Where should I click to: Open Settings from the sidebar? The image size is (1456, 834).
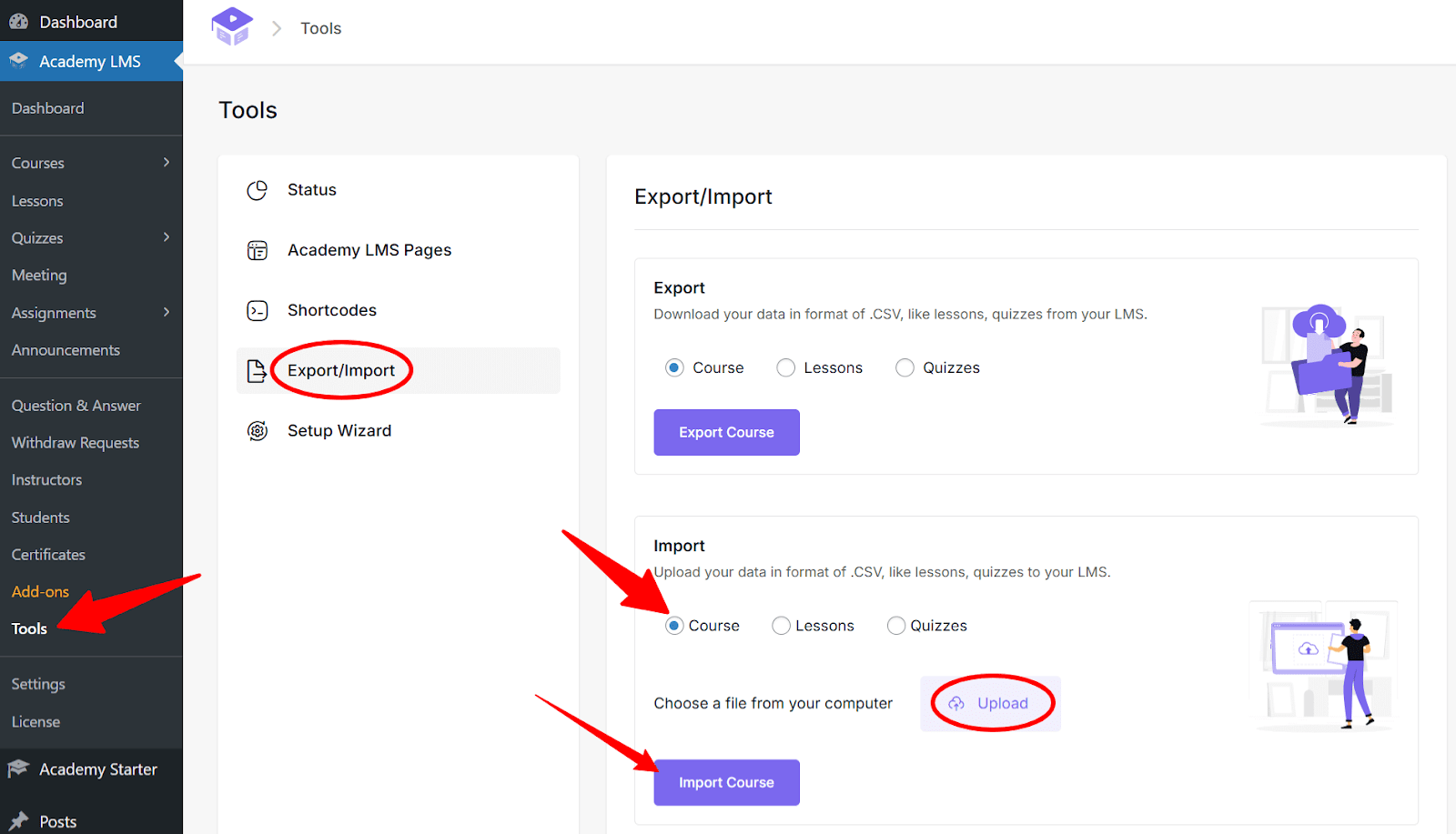[37, 683]
